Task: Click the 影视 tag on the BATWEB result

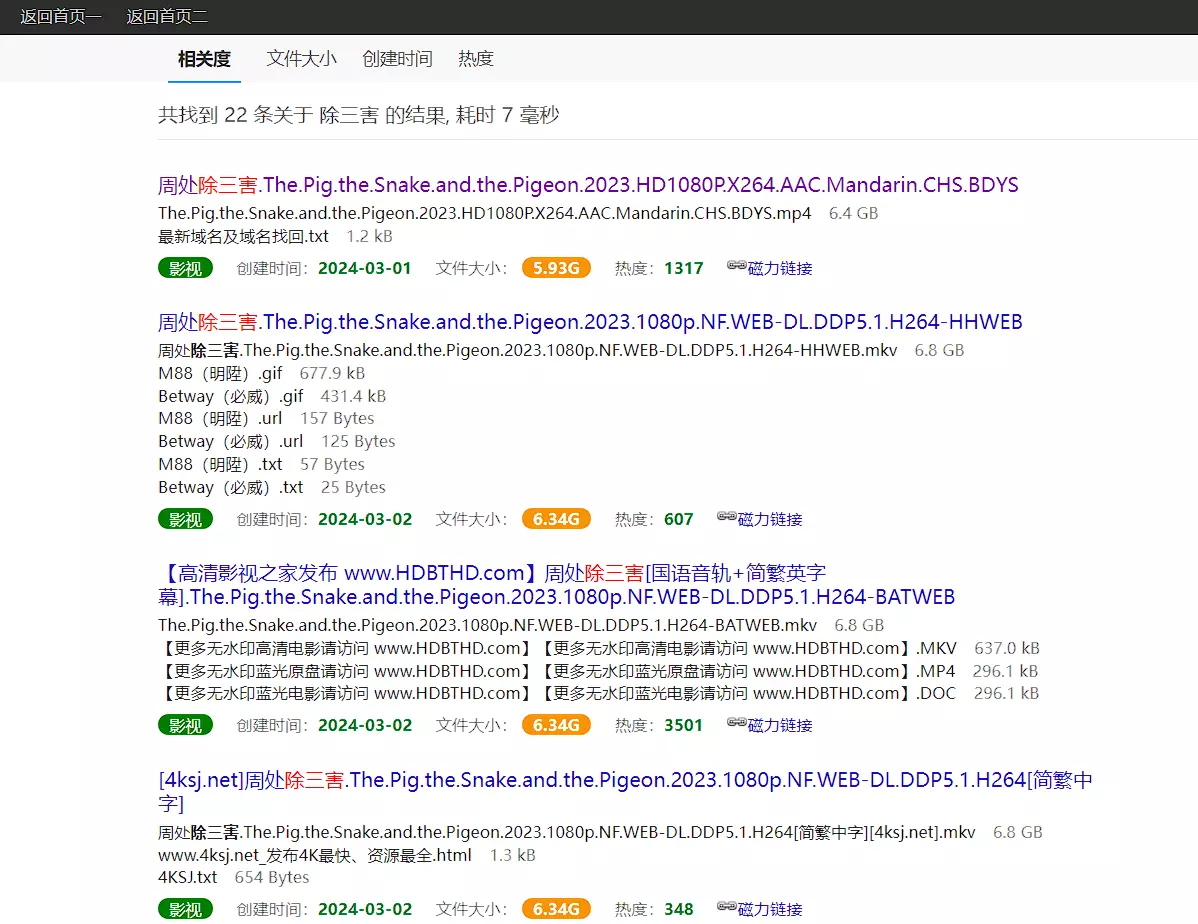Action: point(186,725)
